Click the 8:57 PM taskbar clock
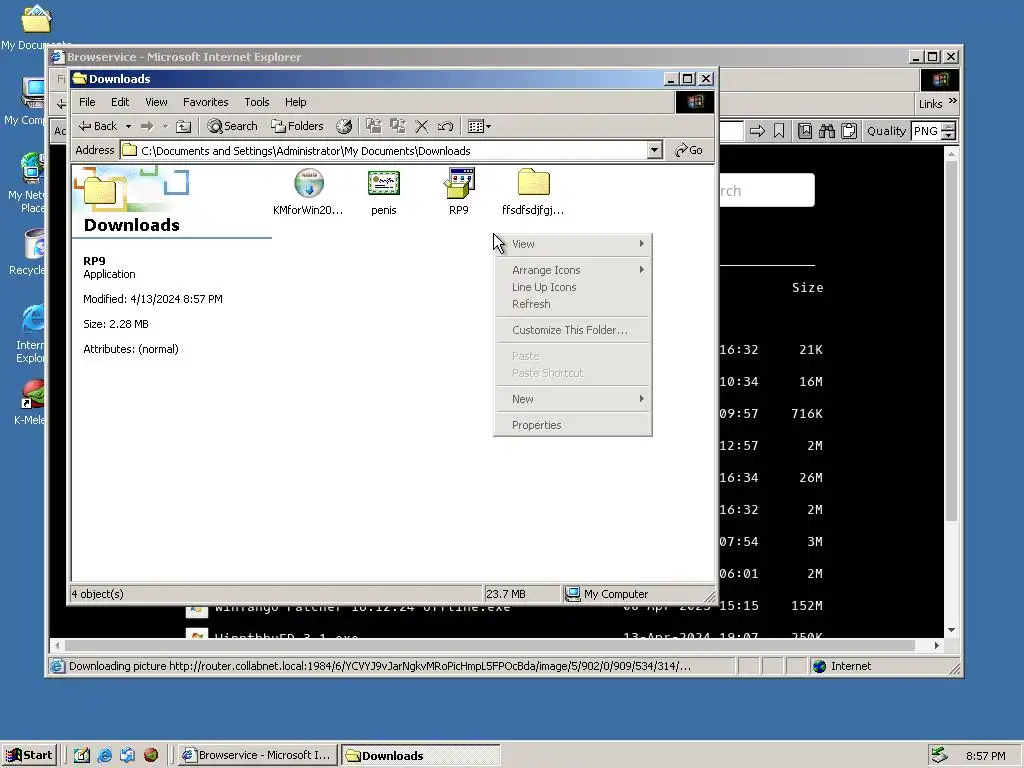This screenshot has width=1024, height=768. 985,756
